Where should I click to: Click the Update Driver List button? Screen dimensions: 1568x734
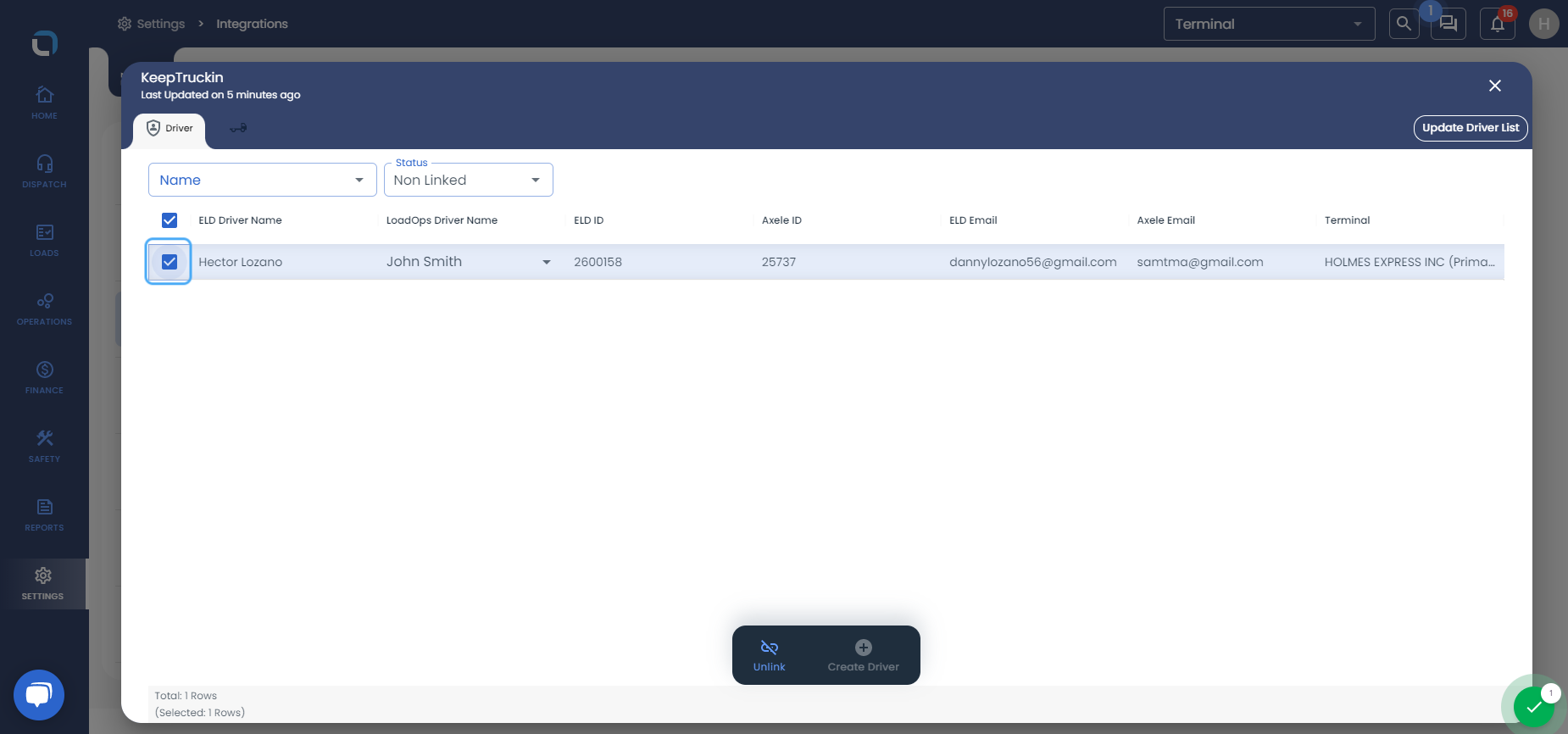coord(1471,128)
